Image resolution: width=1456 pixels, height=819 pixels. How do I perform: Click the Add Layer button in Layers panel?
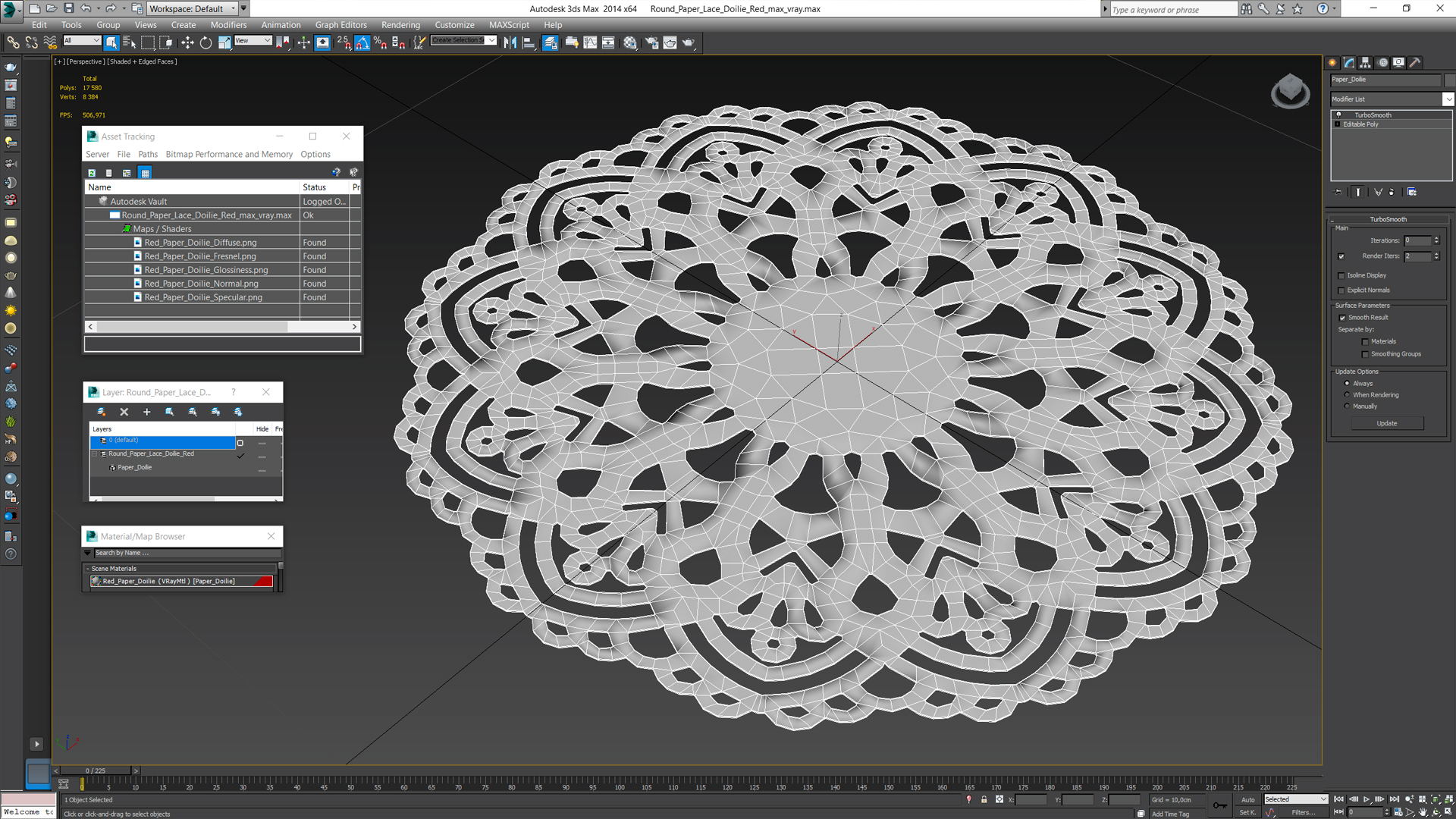pyautogui.click(x=146, y=411)
